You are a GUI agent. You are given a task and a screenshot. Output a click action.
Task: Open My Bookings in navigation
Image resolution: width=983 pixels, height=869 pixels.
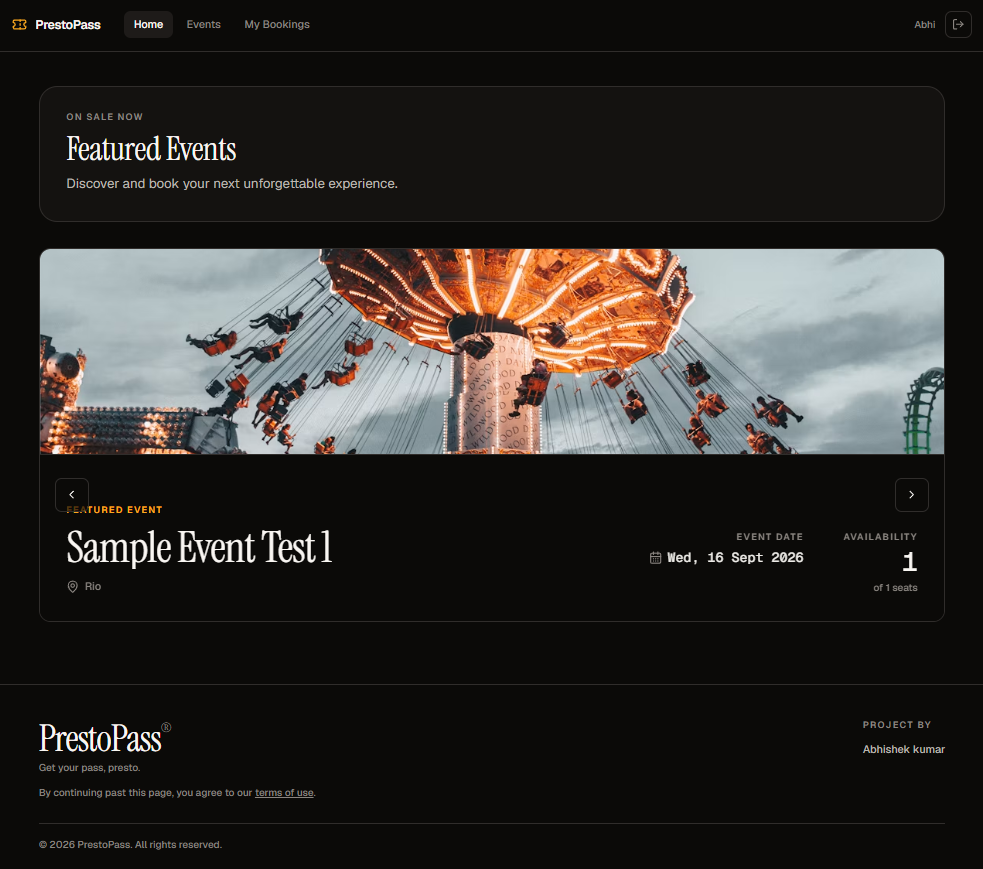tap(277, 24)
